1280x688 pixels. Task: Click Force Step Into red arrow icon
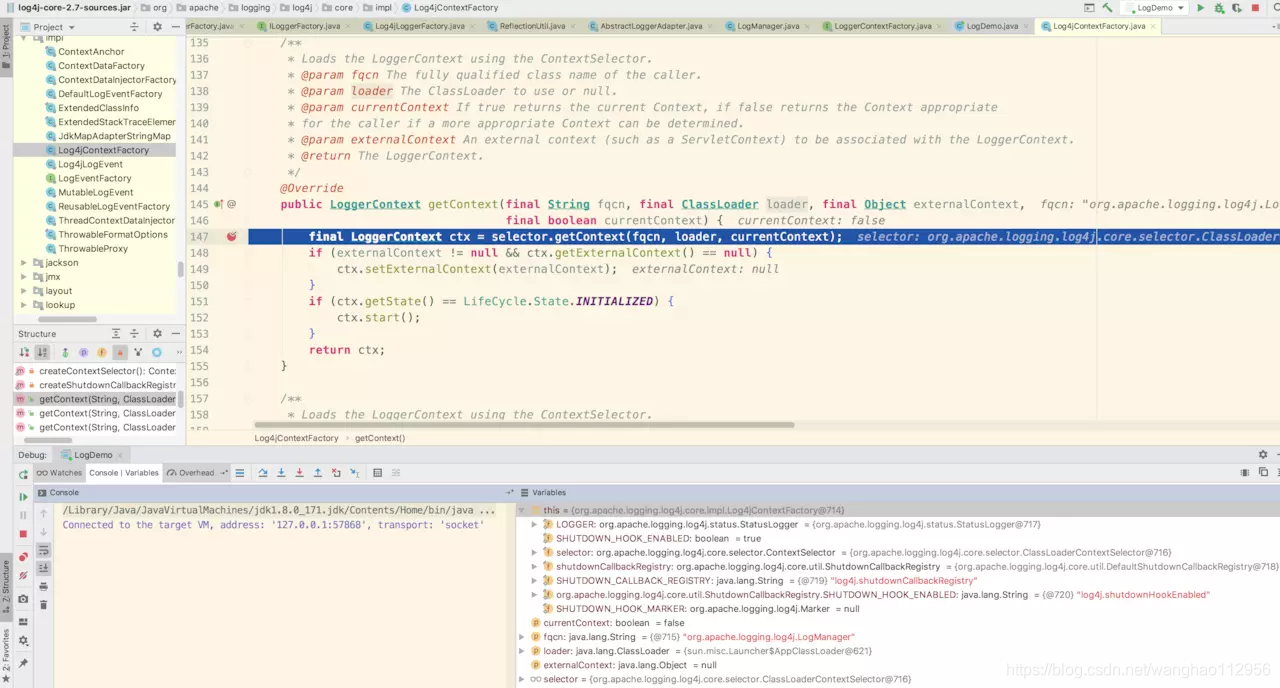[x=299, y=473]
